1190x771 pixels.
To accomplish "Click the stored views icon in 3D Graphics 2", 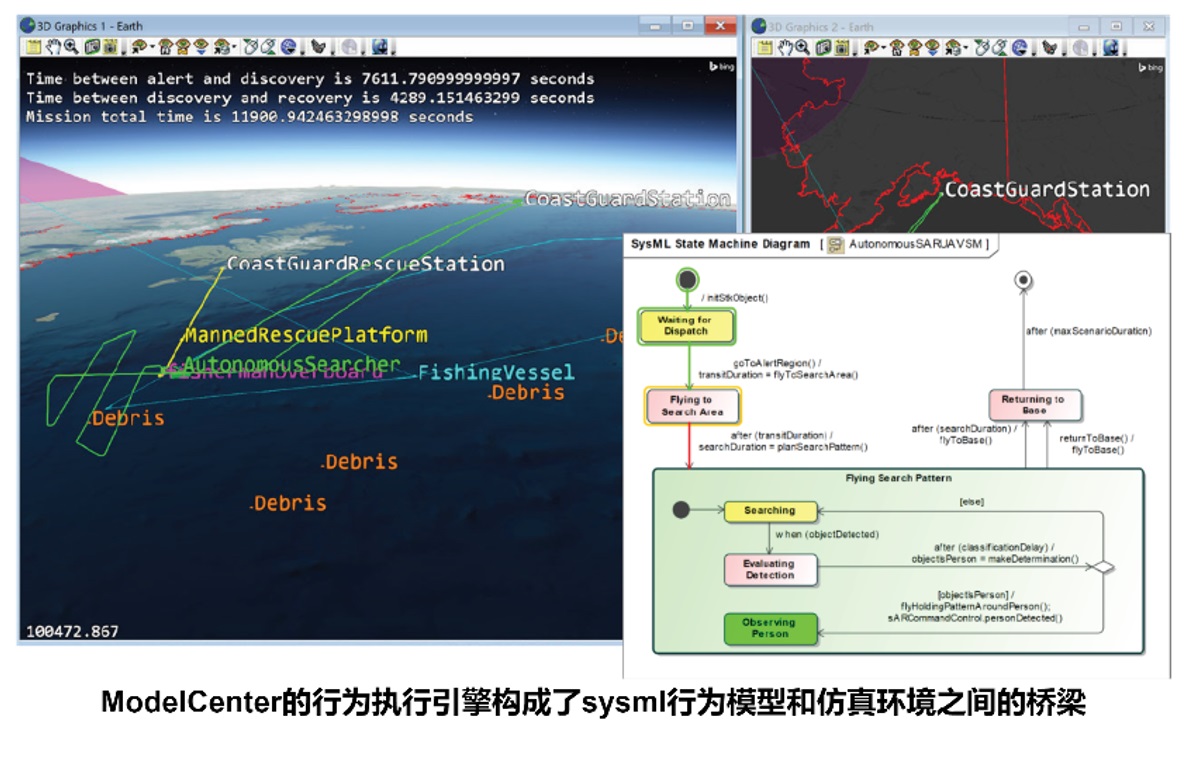I will pos(952,48).
